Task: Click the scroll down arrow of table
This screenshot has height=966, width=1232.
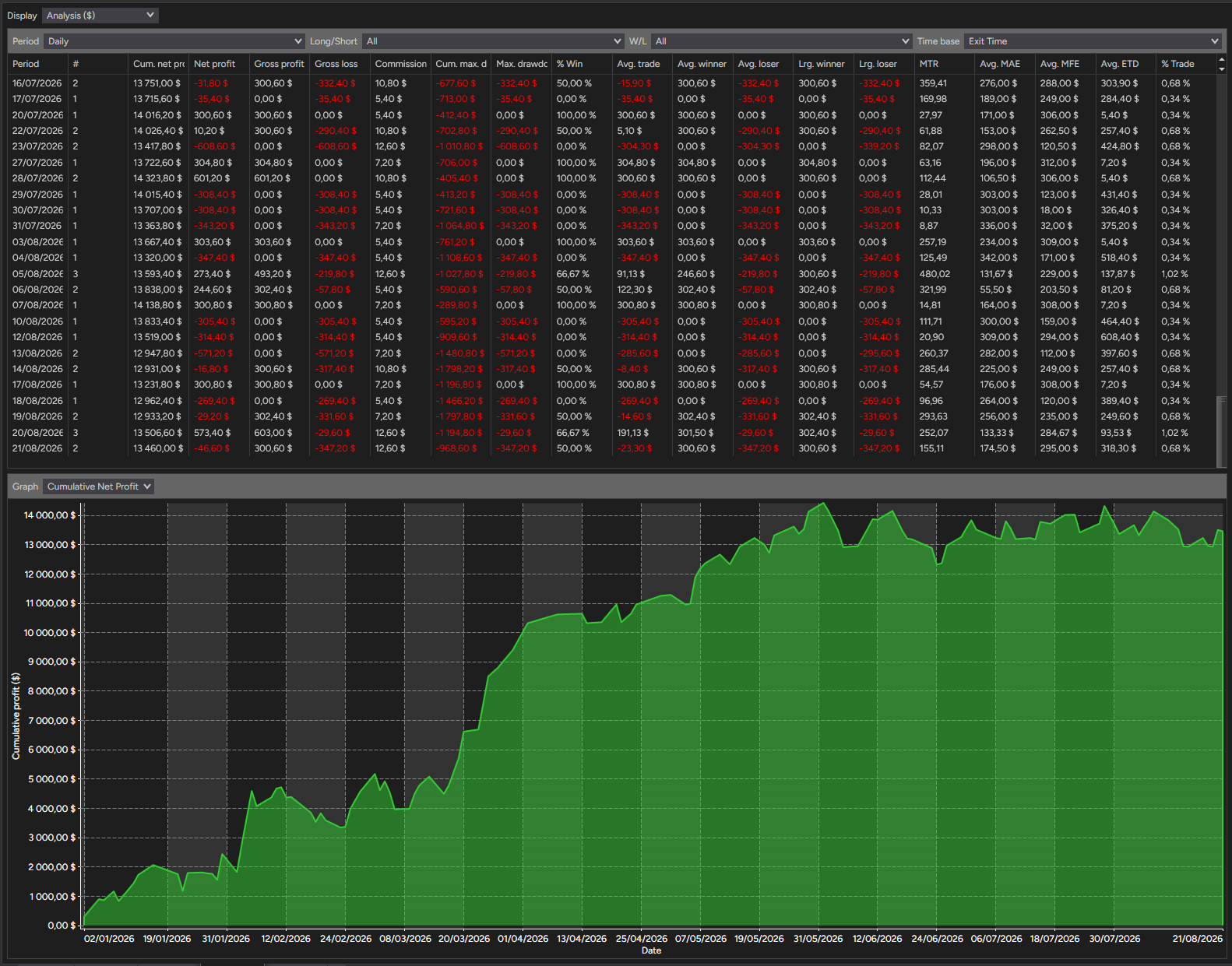Action: pyautogui.click(x=1221, y=69)
